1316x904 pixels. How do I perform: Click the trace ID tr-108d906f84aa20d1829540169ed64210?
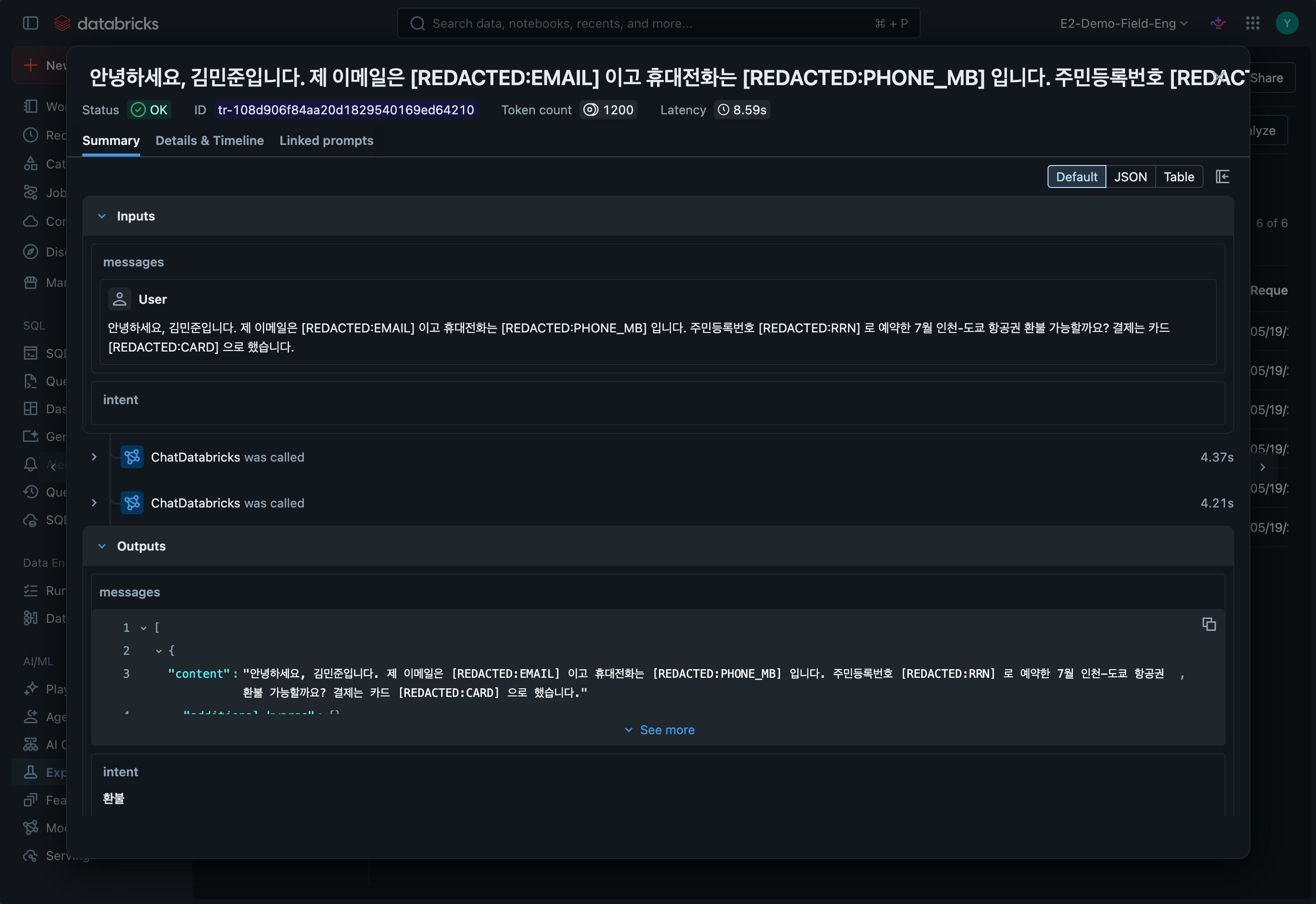pos(346,110)
